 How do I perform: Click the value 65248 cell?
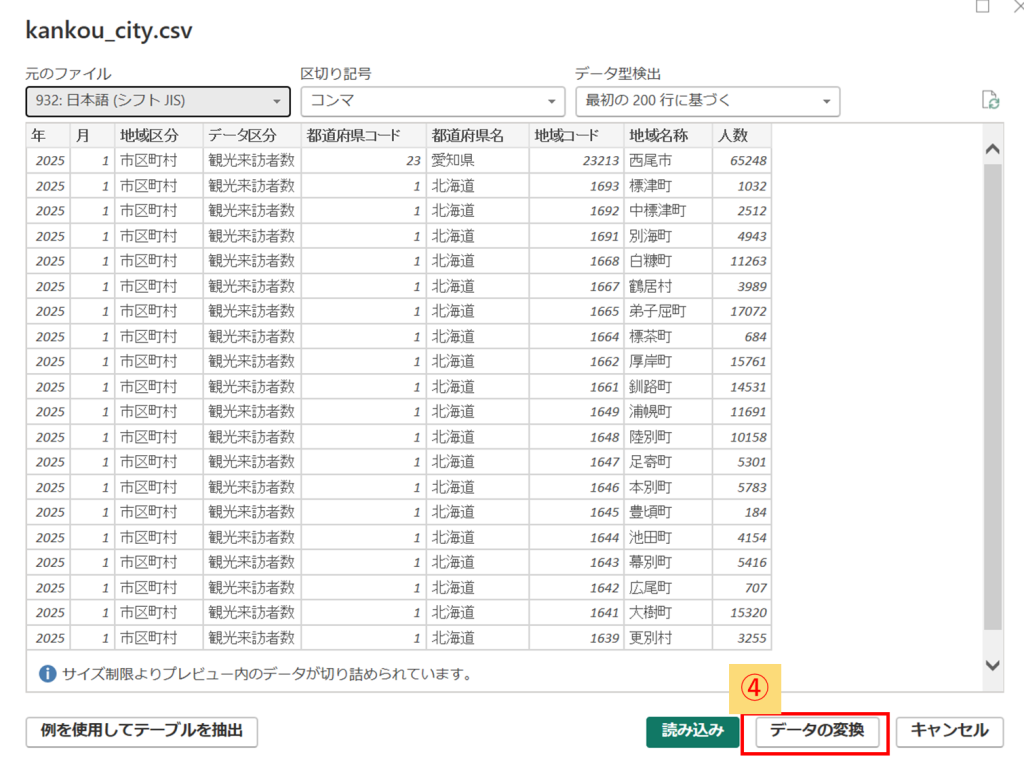tap(742, 161)
